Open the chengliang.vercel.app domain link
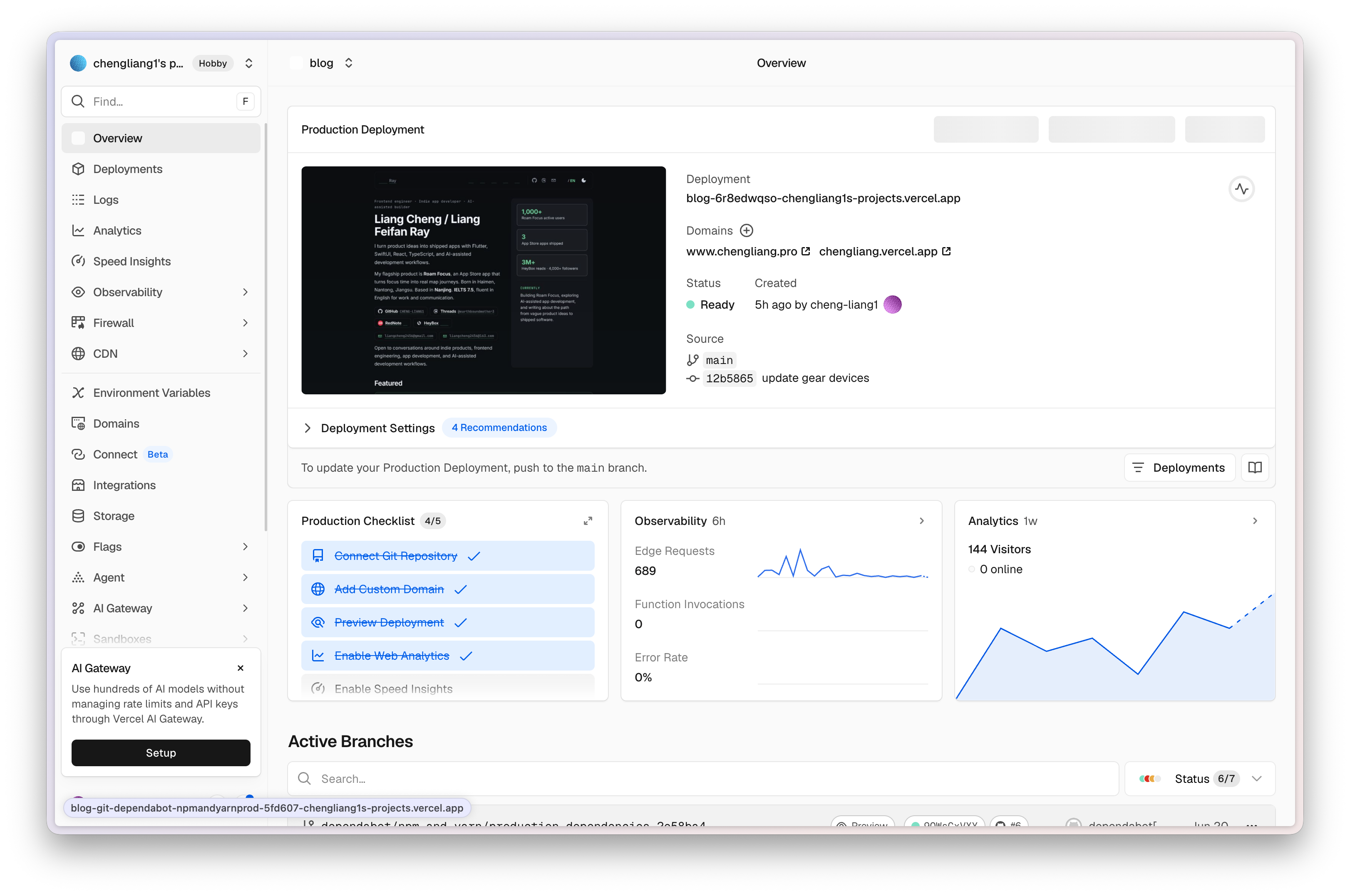The image size is (1350, 896). tap(878, 251)
